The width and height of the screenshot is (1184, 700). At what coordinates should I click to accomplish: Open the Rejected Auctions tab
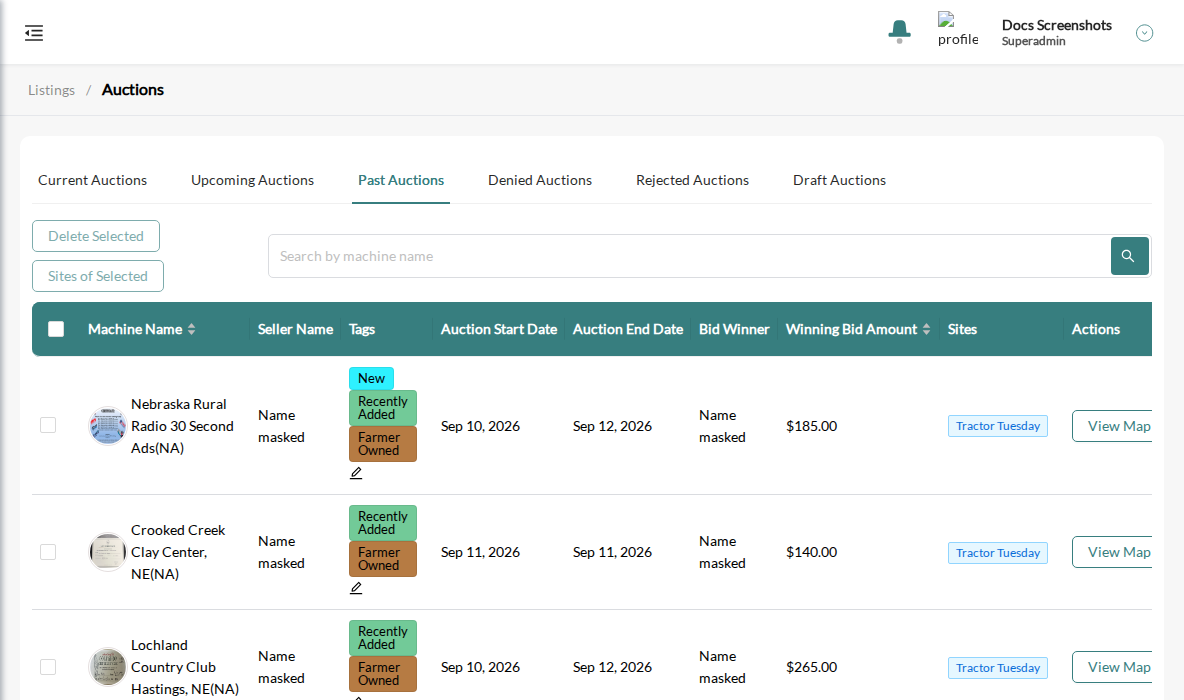[692, 180]
